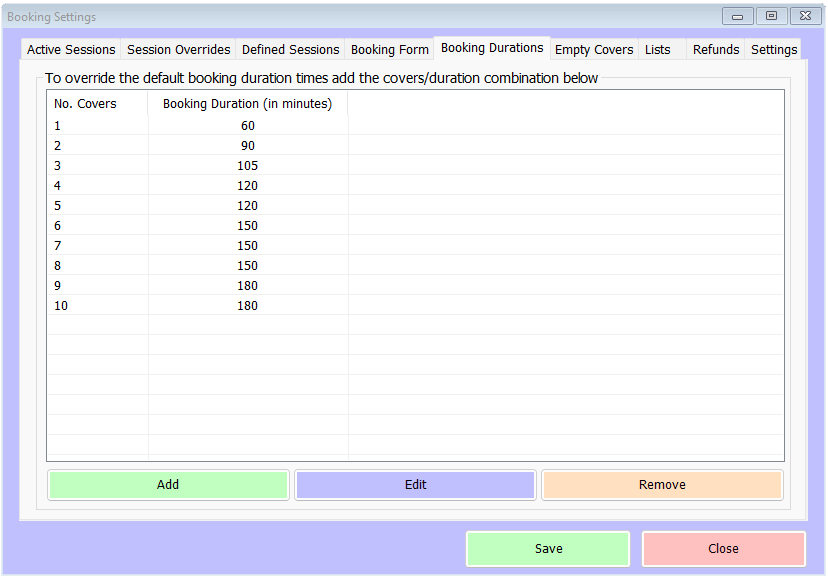Click the Booking Duration column header
This screenshot has width=828, height=579.
(247, 103)
